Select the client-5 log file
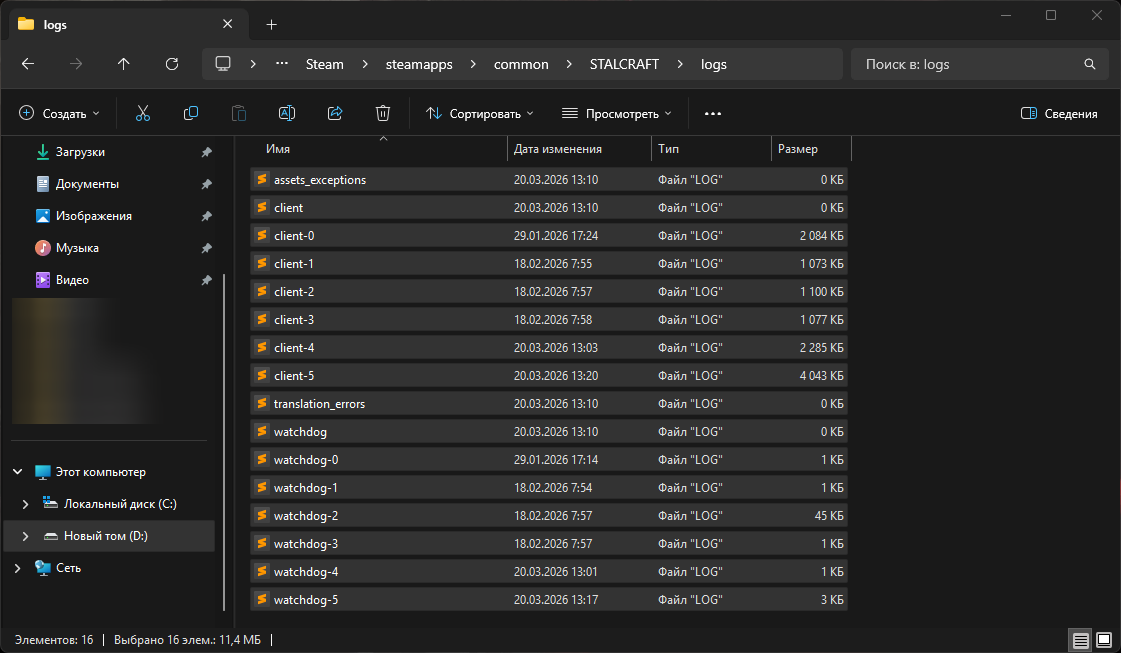The image size is (1121, 653). (x=294, y=376)
